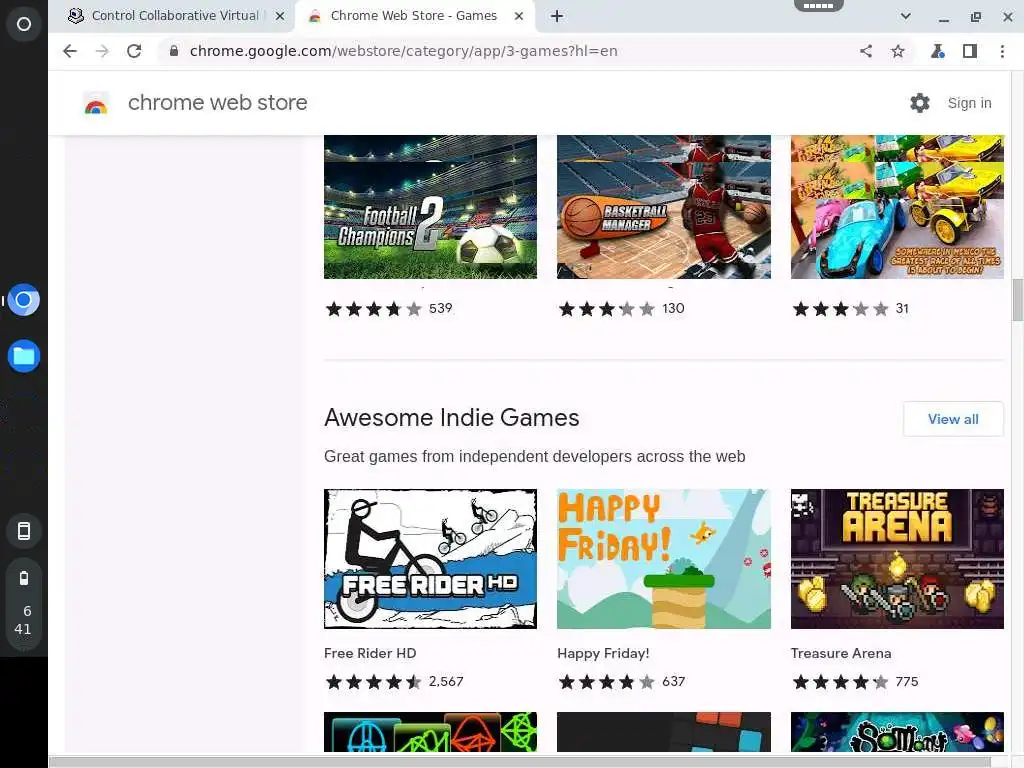Click View all for Awesome Indie Games
The width and height of the screenshot is (1024, 768).
point(953,419)
